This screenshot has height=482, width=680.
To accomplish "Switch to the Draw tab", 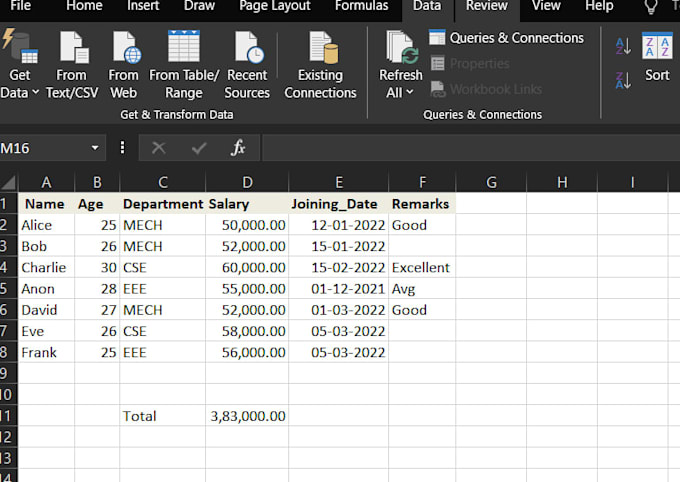I will click(x=199, y=6).
